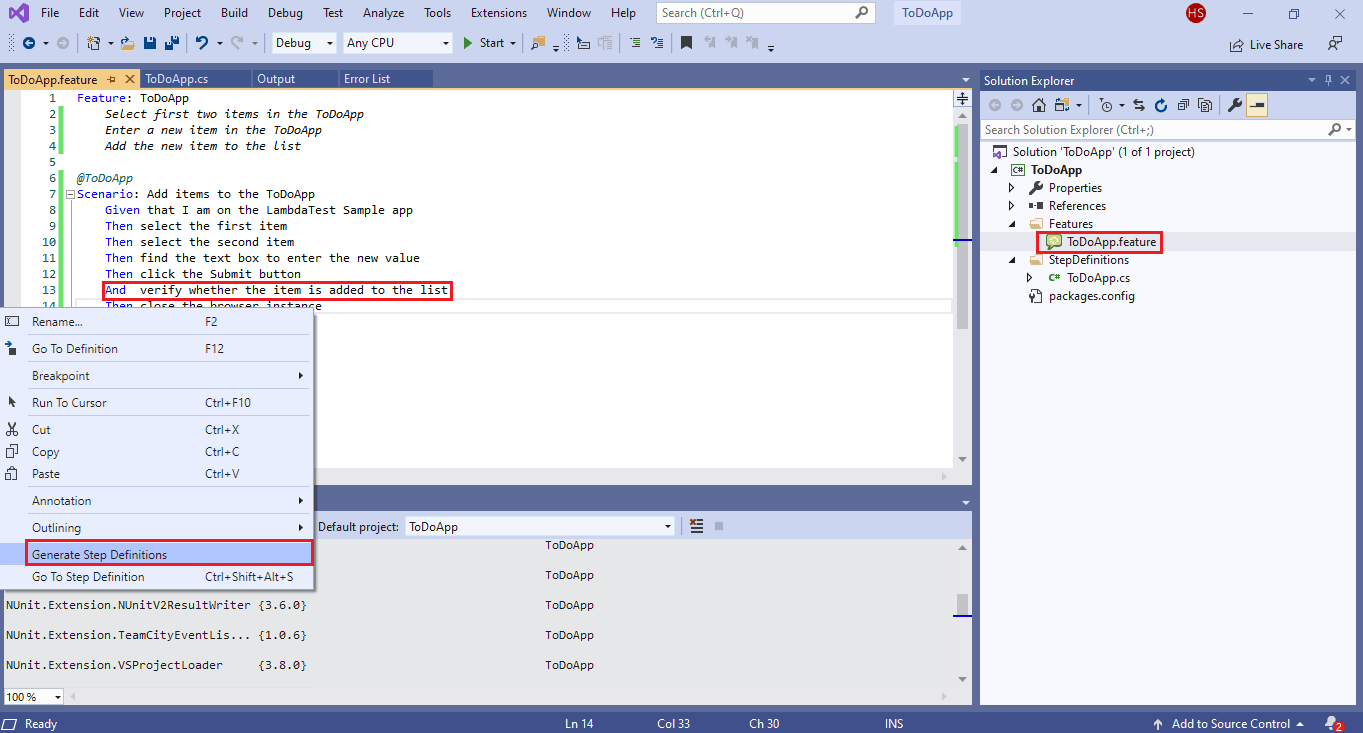This screenshot has width=1363, height=733.
Task: Click the Undo arrow icon in toolbar
Action: [x=202, y=43]
